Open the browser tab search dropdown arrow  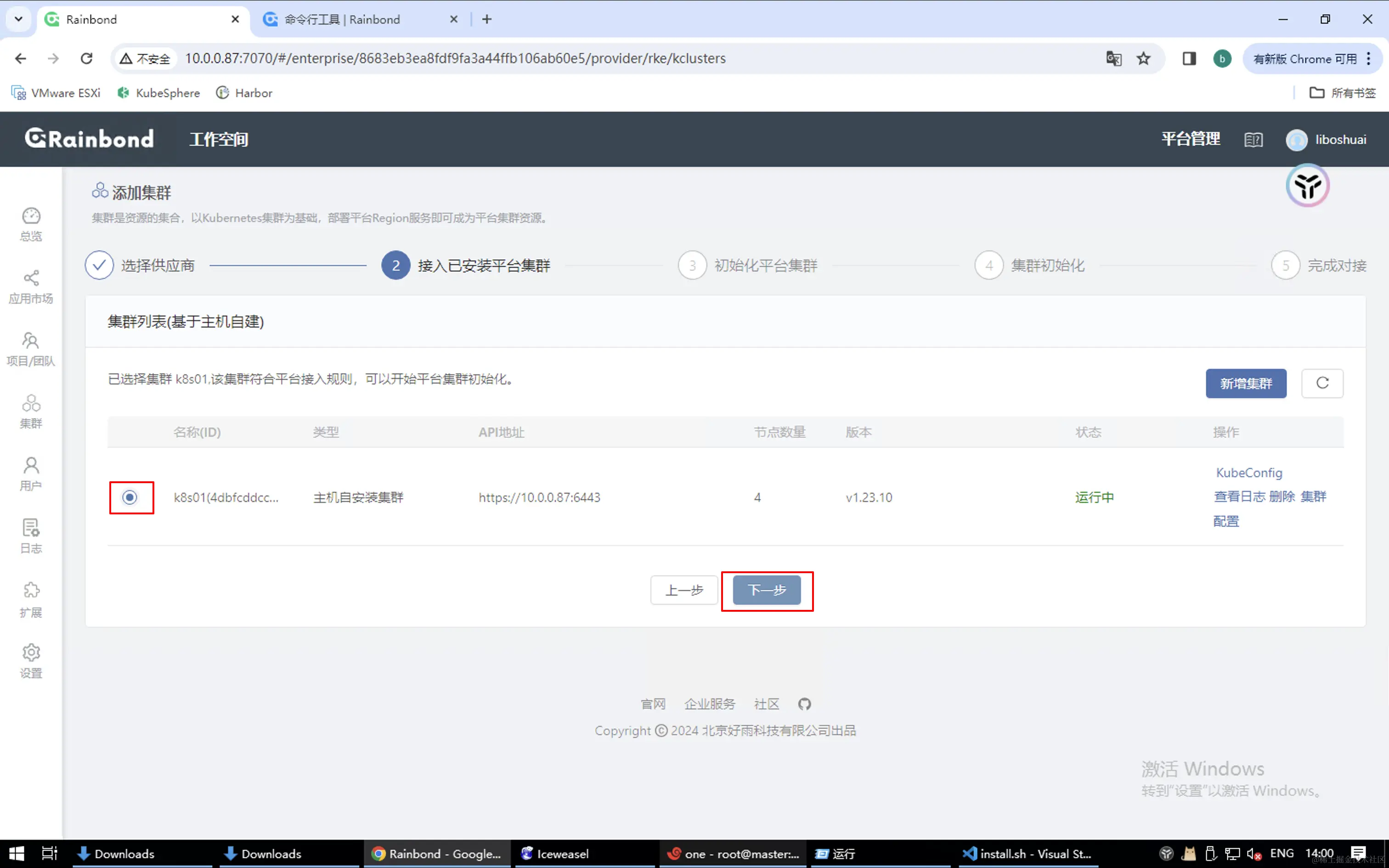pos(18,19)
